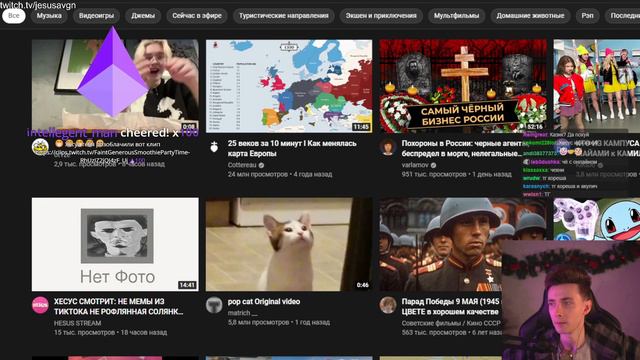Click the streamer webcam overlay

571,300
